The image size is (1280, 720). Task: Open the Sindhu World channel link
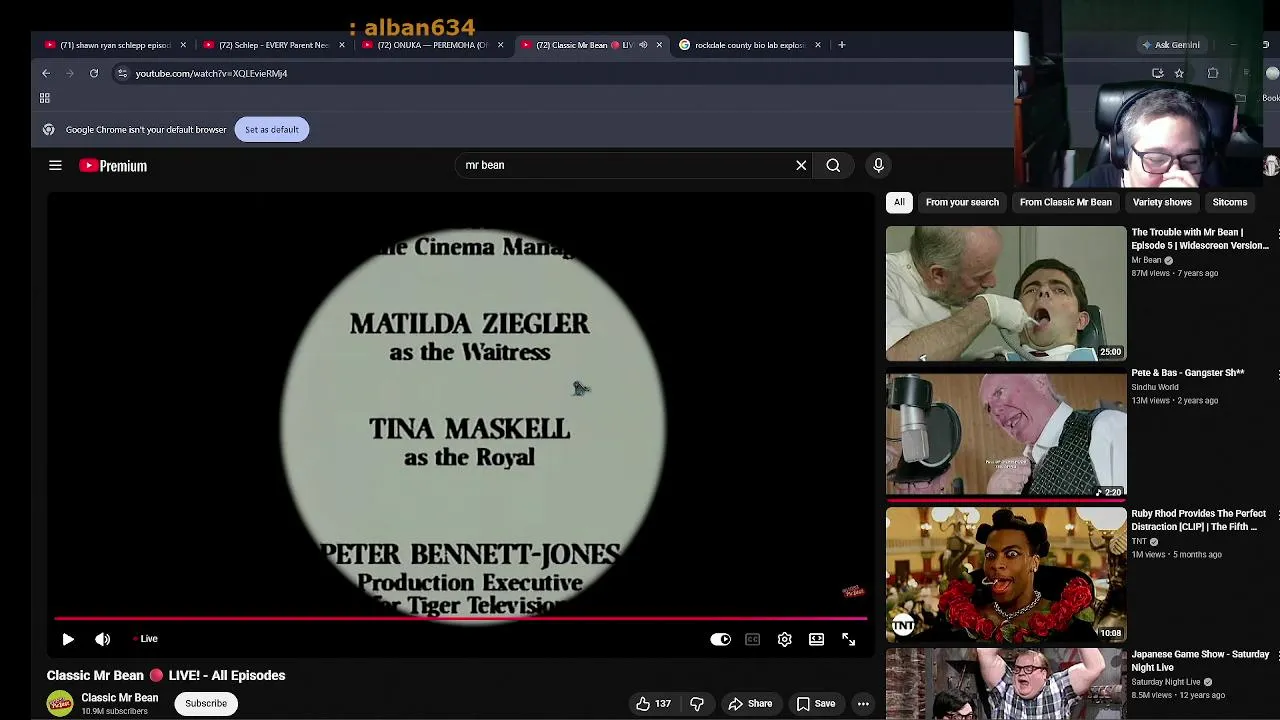pos(1155,387)
